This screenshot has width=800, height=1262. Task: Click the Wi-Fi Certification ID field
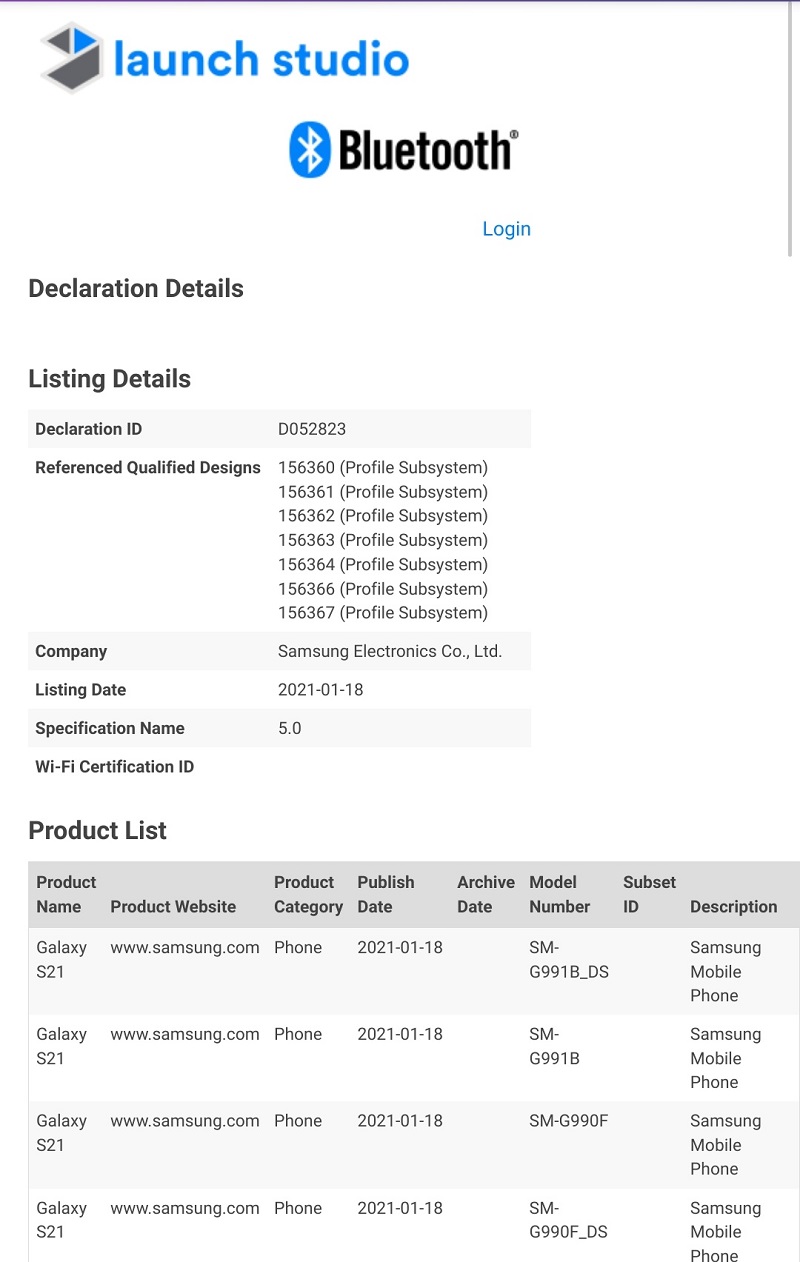click(114, 766)
